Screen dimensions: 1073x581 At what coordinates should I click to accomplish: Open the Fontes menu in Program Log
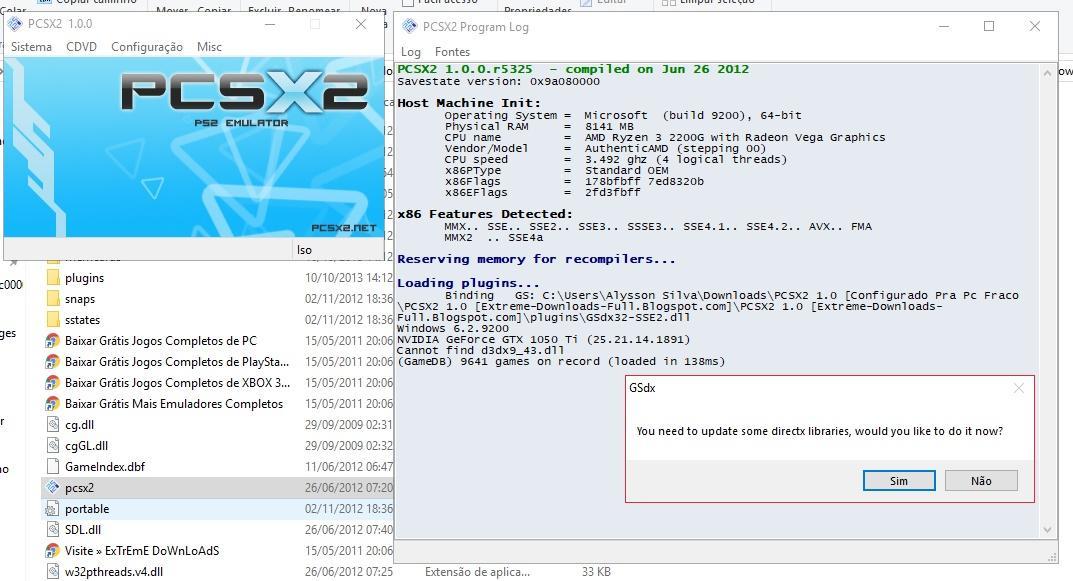(x=452, y=51)
